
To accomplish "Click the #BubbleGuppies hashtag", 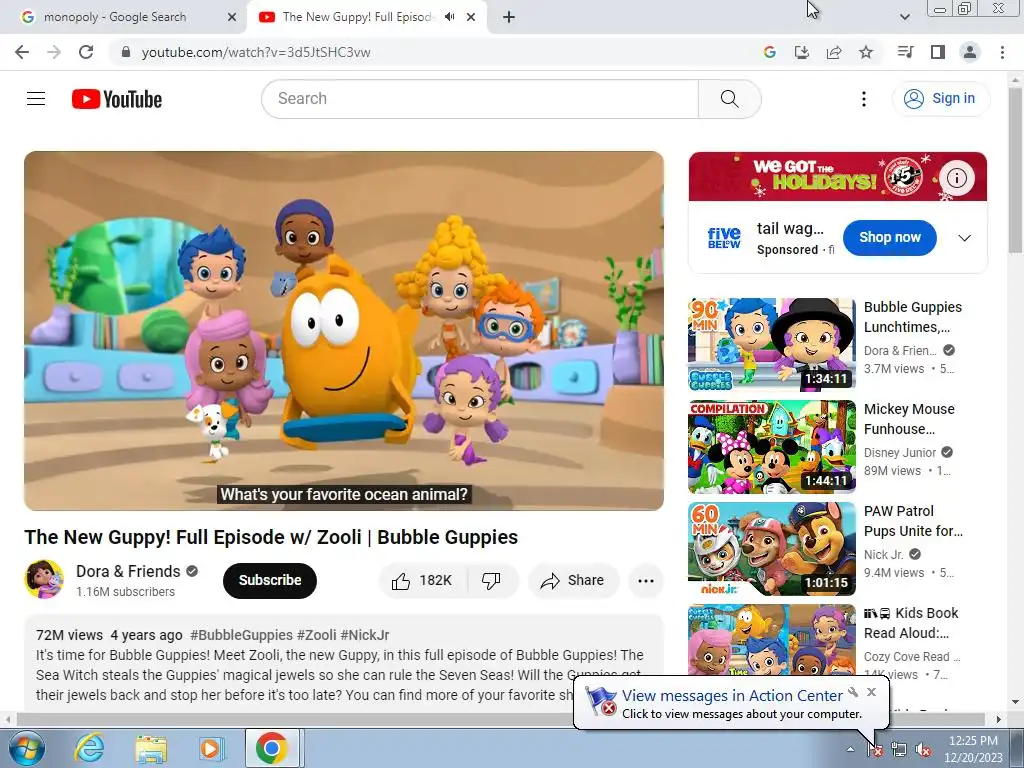I will [241, 635].
